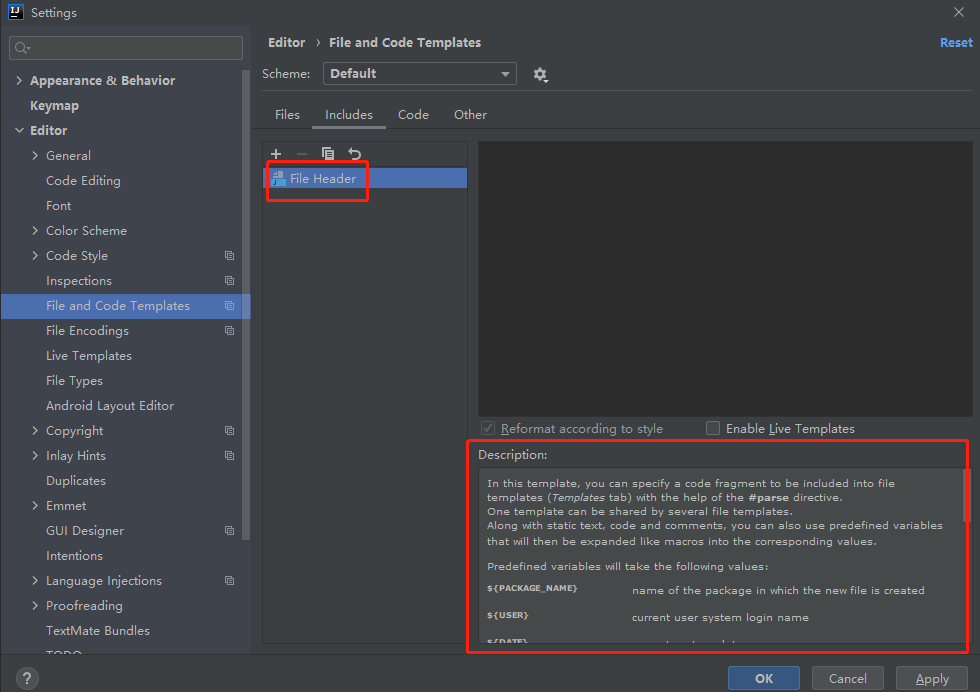Copy the selected template

tap(328, 154)
